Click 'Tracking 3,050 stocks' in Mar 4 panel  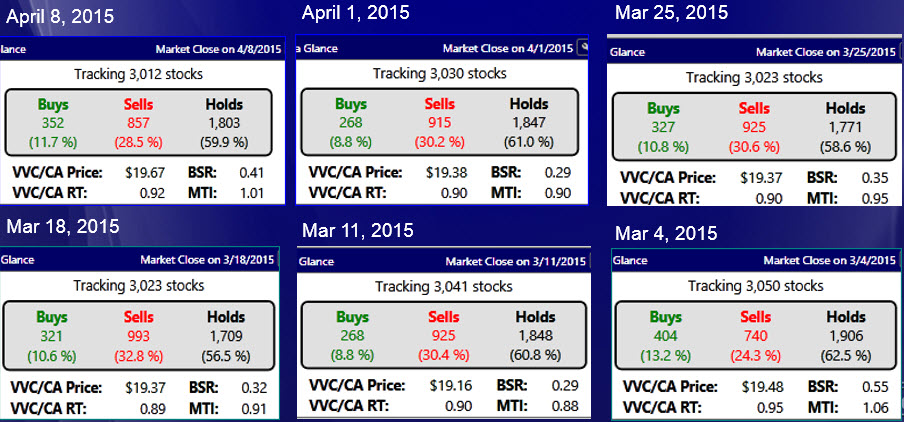pyautogui.click(x=755, y=285)
